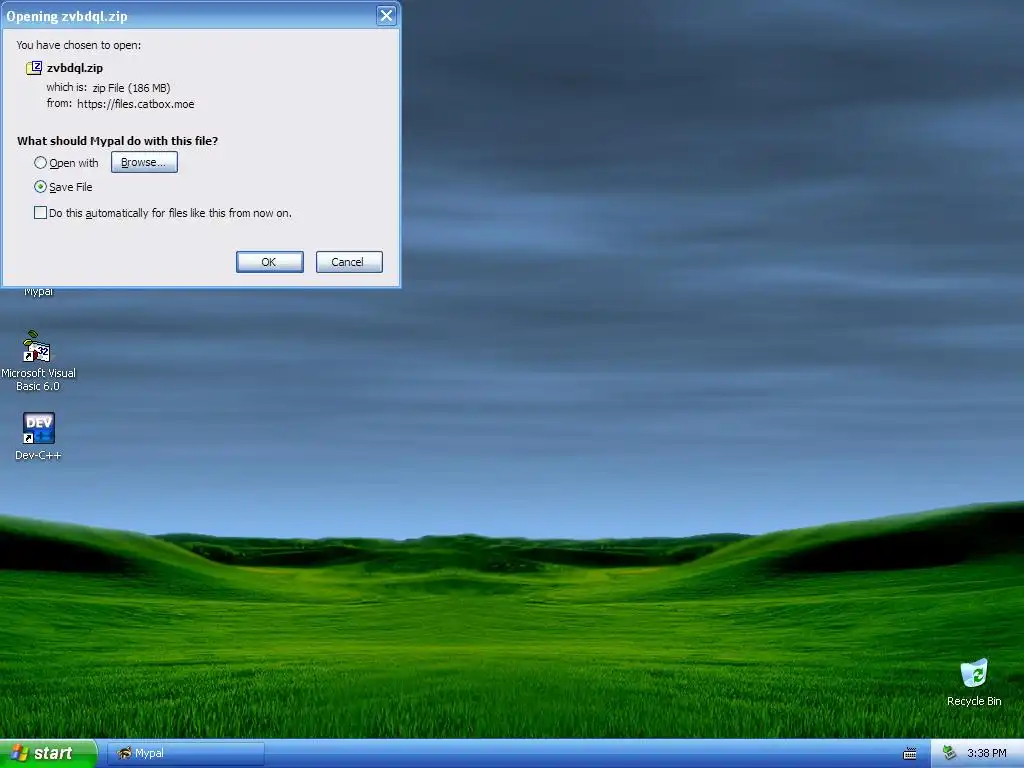This screenshot has height=768, width=1024.
Task: Close the Opening zvbdql.zip dialog
Action: 386,16
